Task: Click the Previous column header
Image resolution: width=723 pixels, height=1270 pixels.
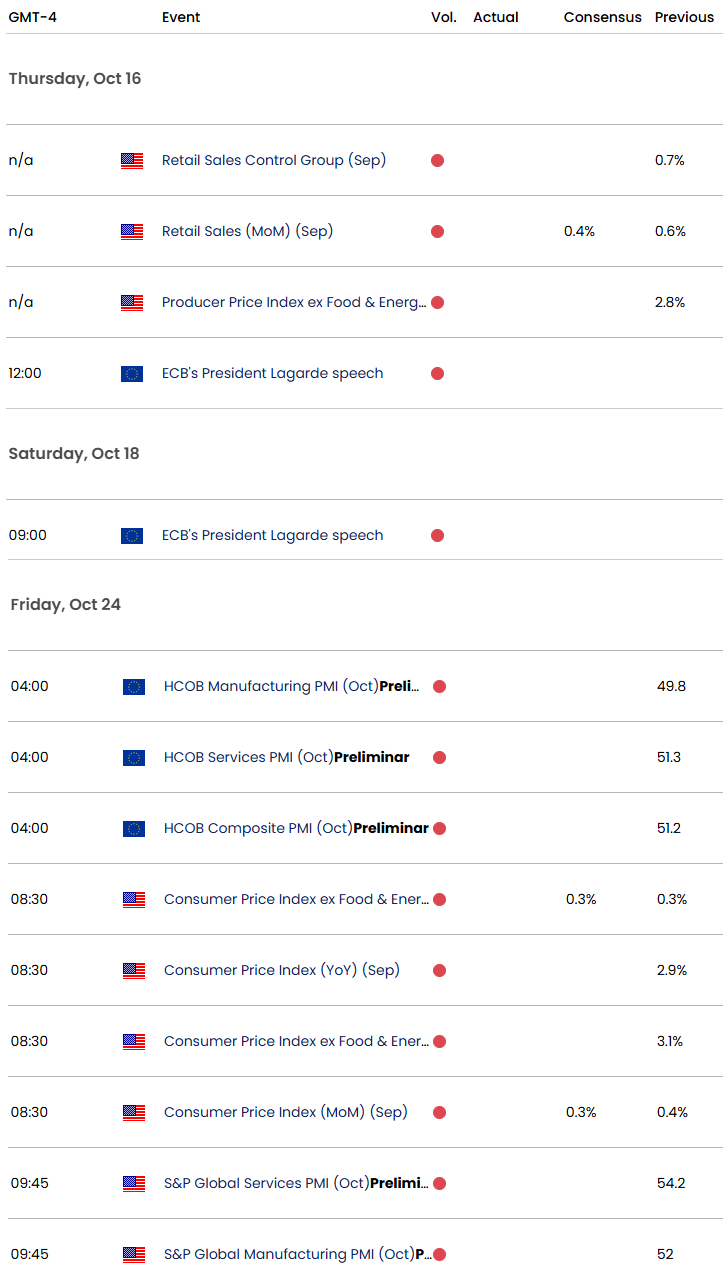Action: (x=684, y=17)
